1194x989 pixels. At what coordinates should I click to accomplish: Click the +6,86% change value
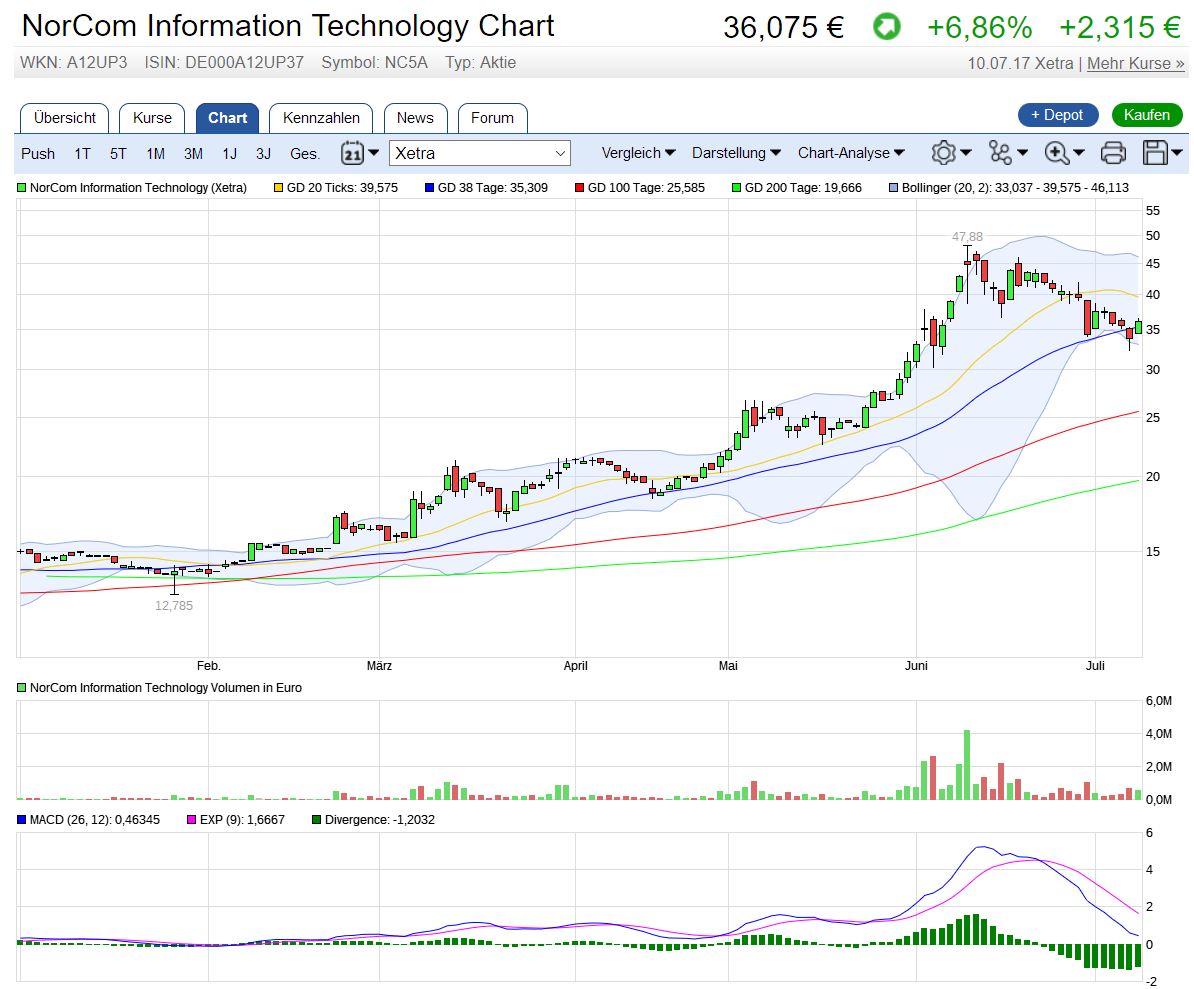[979, 27]
